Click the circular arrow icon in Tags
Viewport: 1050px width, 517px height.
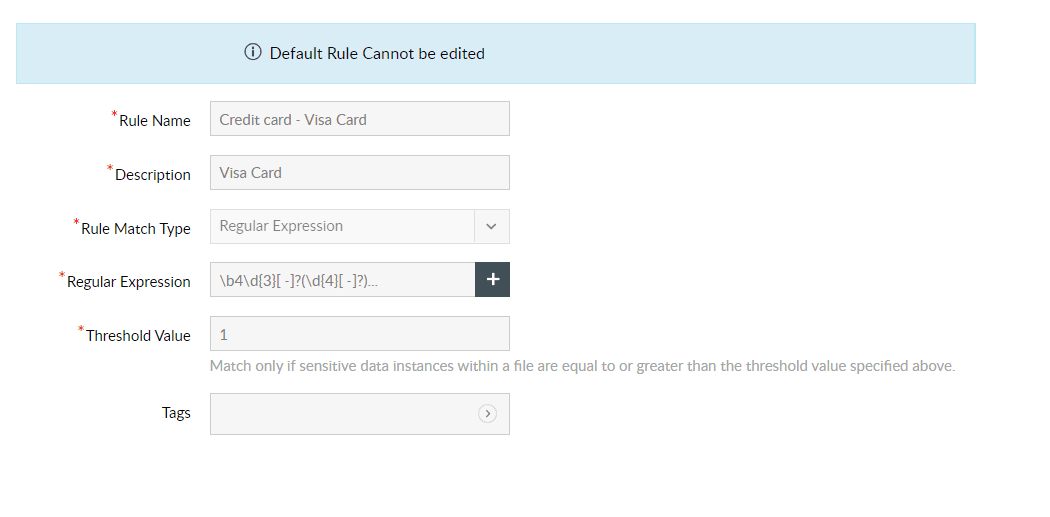tap(487, 413)
